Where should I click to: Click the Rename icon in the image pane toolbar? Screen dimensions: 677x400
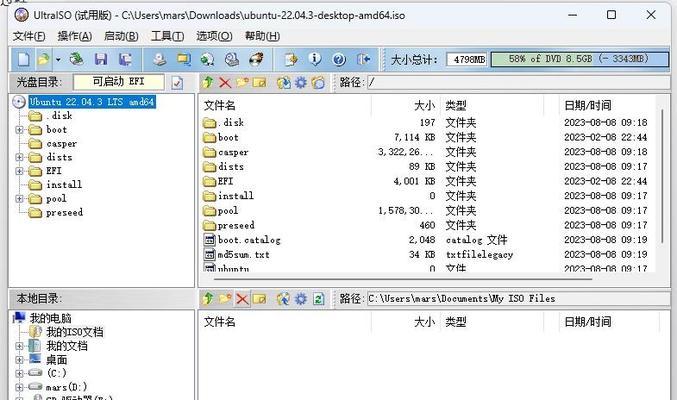click(x=259, y=82)
